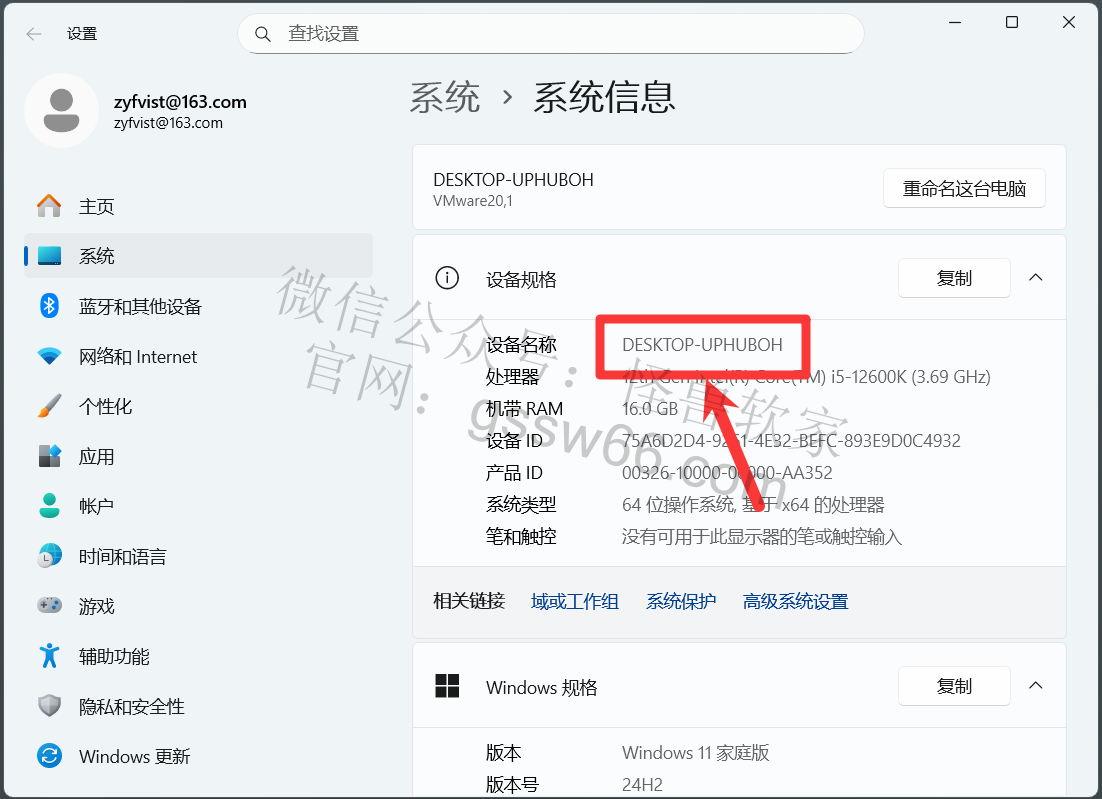Close the Settings window
1102x799 pixels.
tap(1069, 22)
